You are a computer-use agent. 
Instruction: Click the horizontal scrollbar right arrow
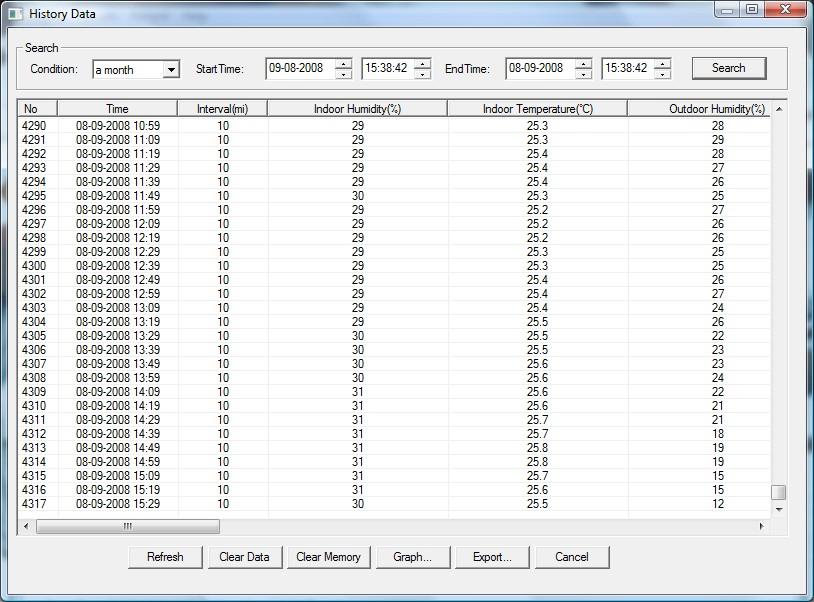pyautogui.click(x=761, y=526)
